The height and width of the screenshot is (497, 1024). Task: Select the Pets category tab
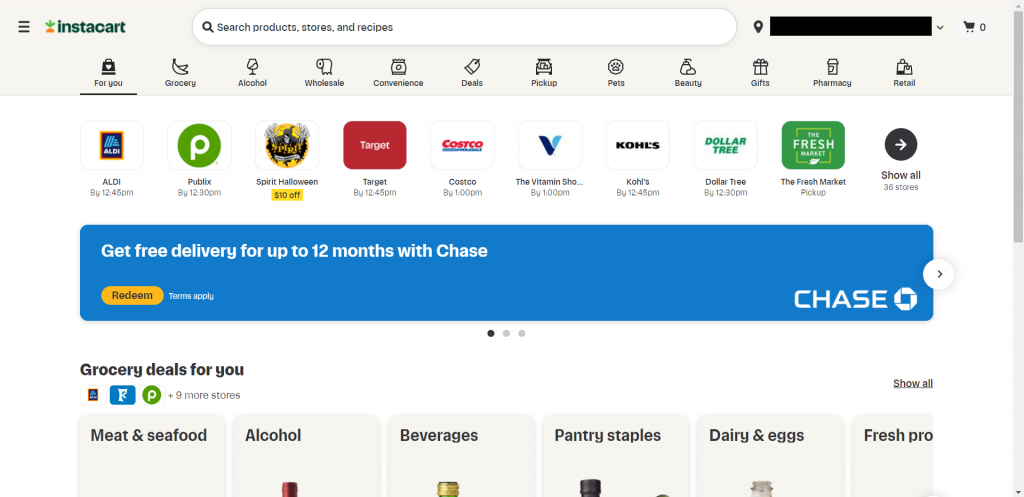(x=616, y=72)
